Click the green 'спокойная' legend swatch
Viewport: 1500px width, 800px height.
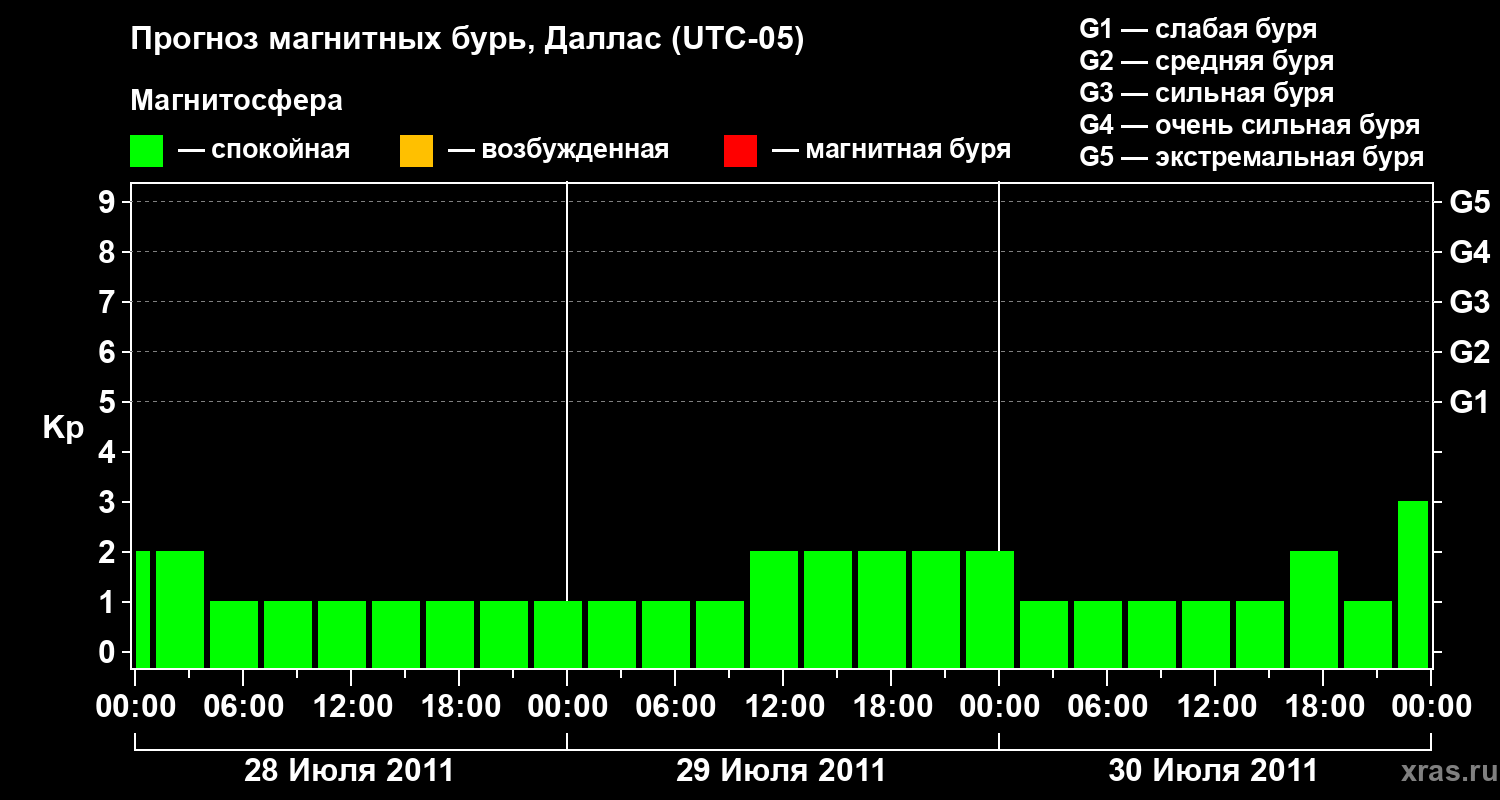(147, 150)
